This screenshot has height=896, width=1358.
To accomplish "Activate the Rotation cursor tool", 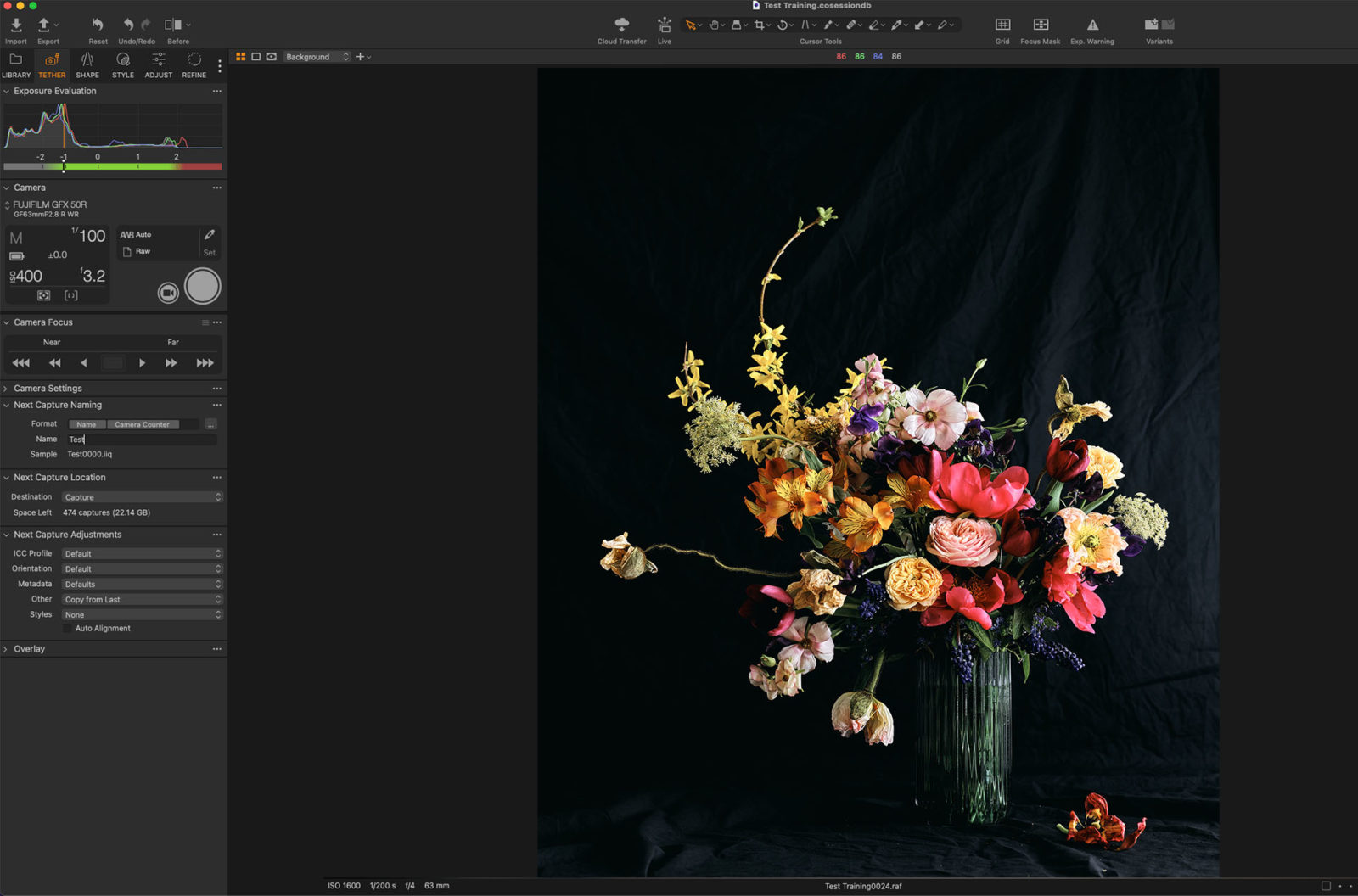I will (782, 25).
